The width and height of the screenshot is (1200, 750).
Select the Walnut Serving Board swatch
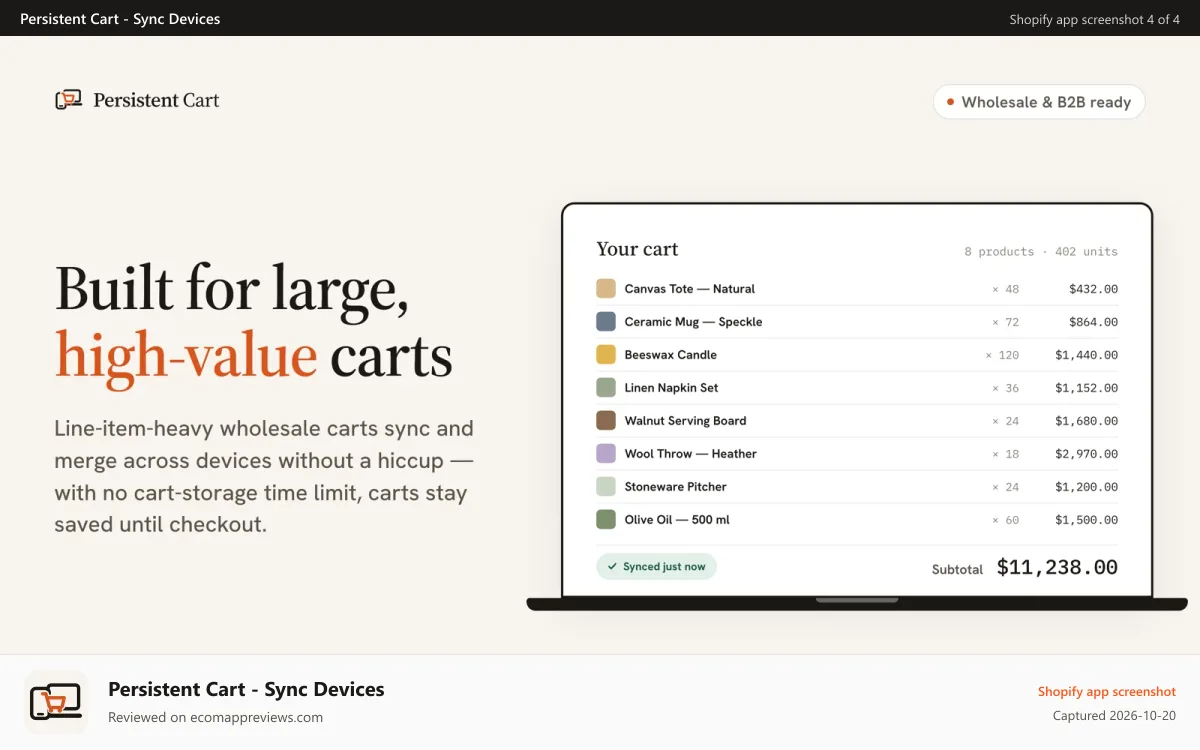[606, 421]
